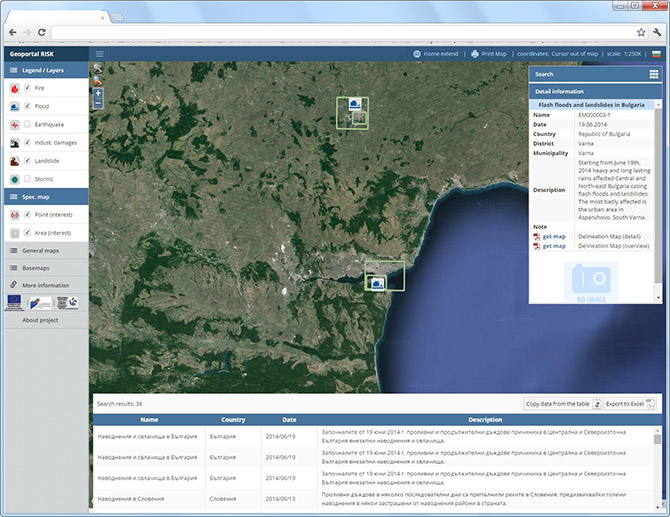Expand the Search panel header
This screenshot has width=670, height=517.
point(595,74)
